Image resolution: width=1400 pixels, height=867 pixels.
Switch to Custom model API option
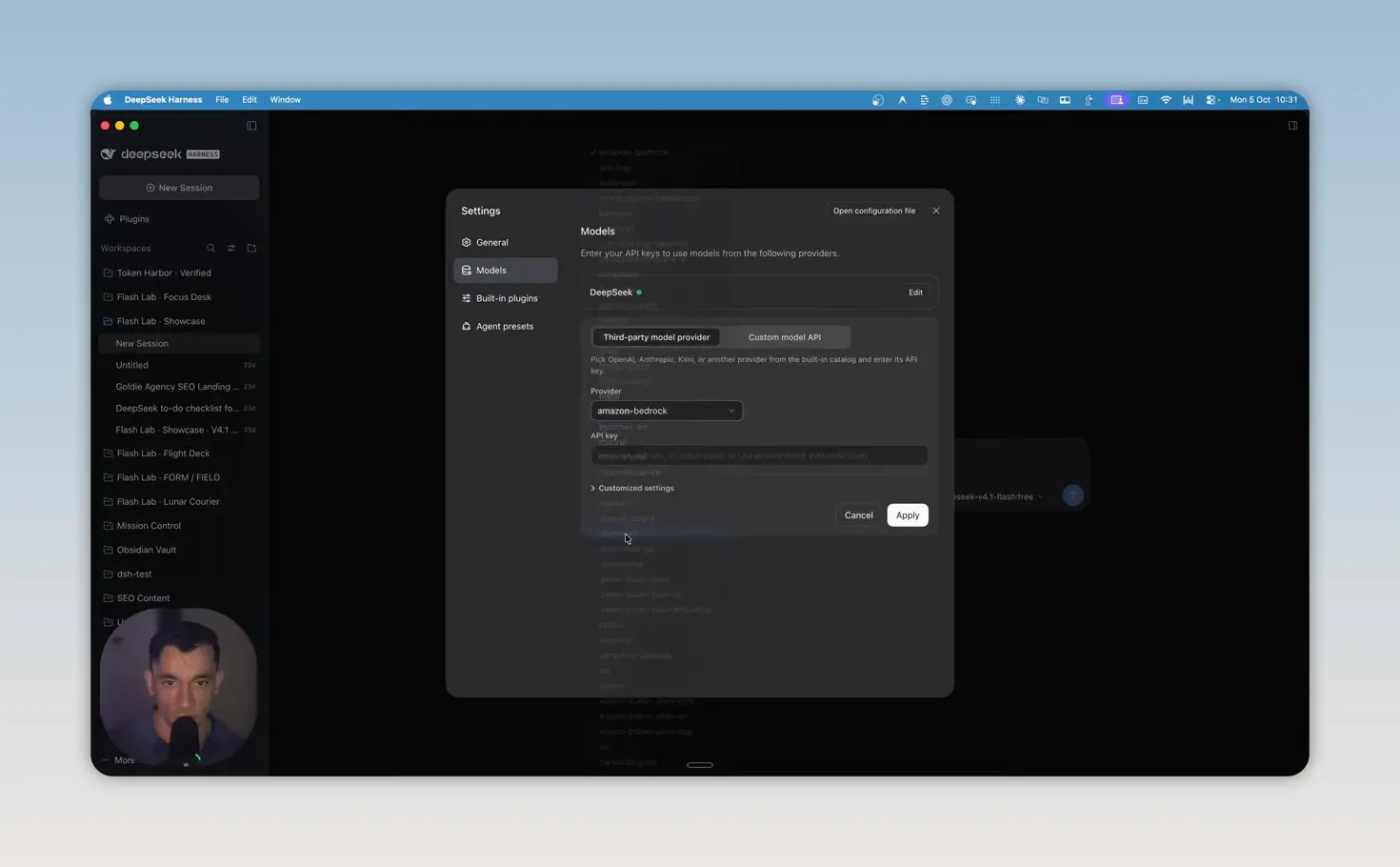(784, 337)
